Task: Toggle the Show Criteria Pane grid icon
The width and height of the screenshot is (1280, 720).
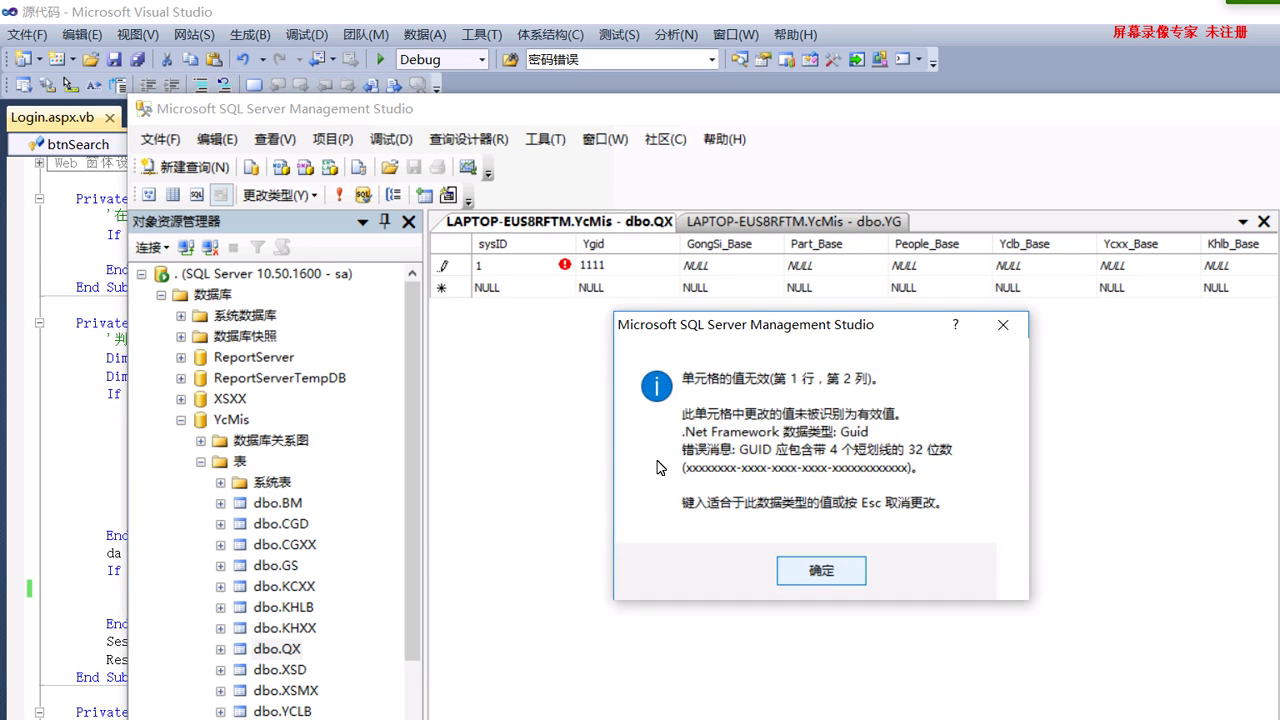Action: [x=173, y=195]
